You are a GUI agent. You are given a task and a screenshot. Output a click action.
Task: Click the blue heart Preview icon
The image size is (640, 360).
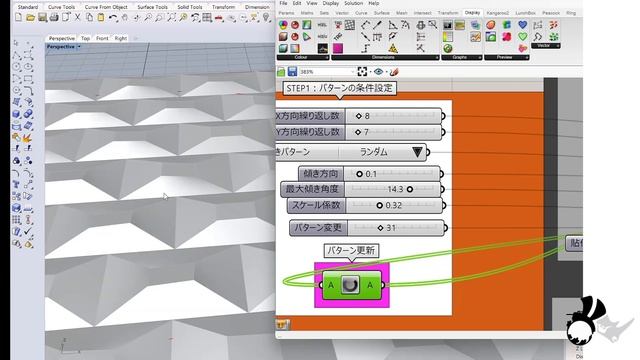pos(522,25)
